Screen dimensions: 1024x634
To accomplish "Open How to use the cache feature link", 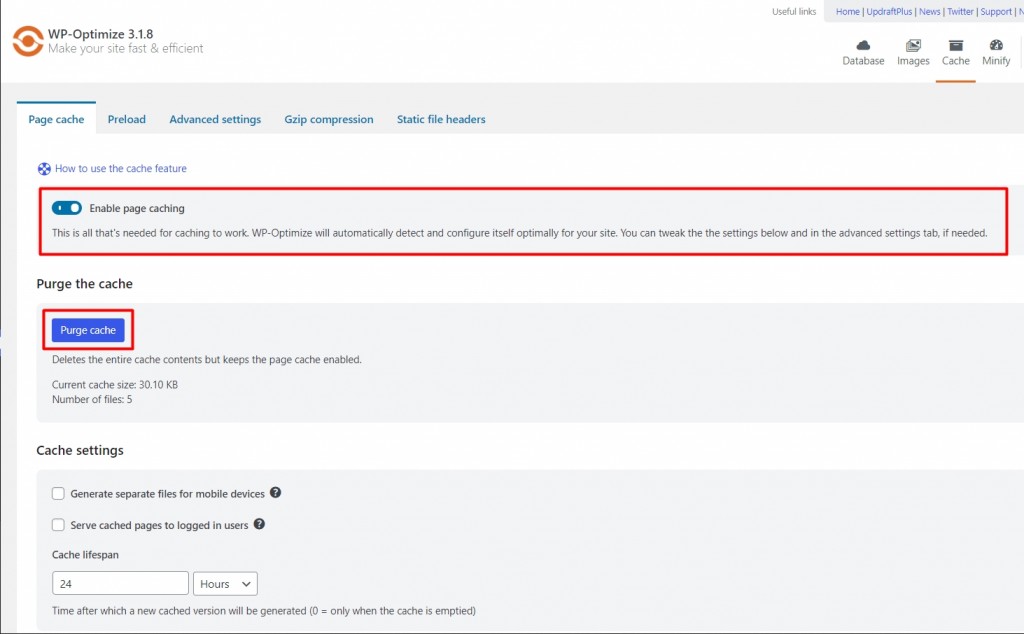I will [121, 168].
